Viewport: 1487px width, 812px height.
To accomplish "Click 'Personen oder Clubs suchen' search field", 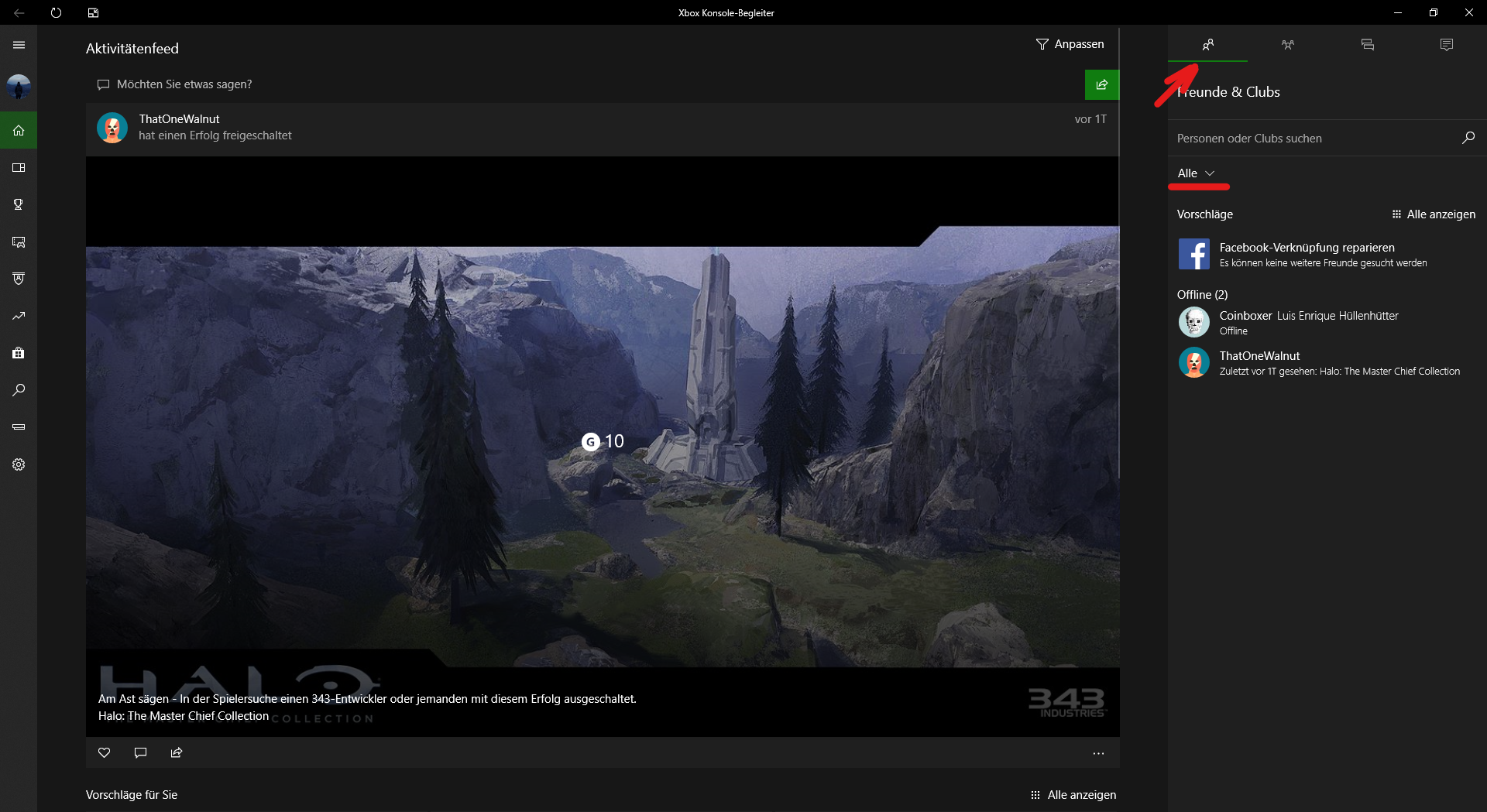I will point(1313,138).
